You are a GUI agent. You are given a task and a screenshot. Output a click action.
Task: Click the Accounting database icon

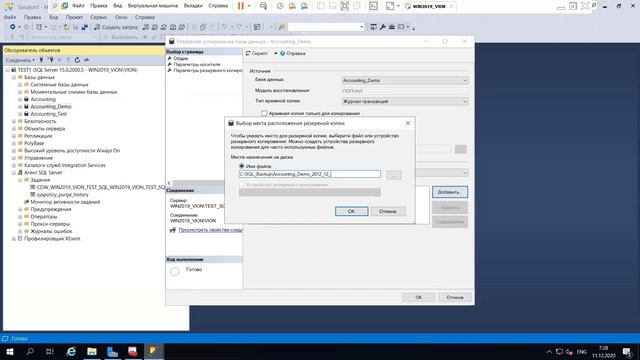(x=26, y=99)
